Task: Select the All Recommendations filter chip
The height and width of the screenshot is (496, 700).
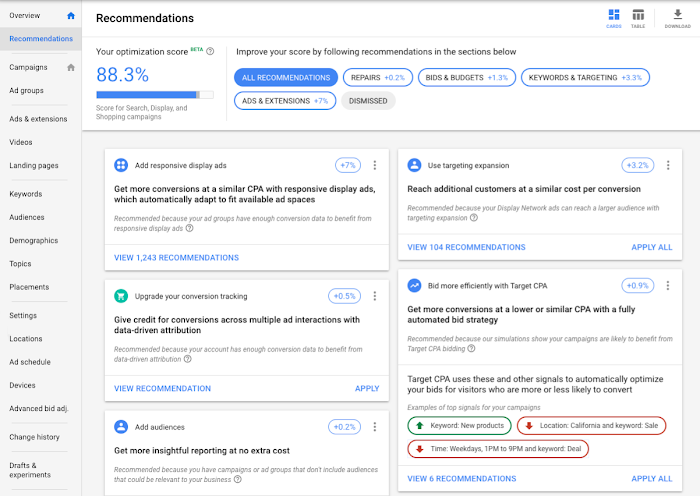Action: pyautogui.click(x=286, y=77)
